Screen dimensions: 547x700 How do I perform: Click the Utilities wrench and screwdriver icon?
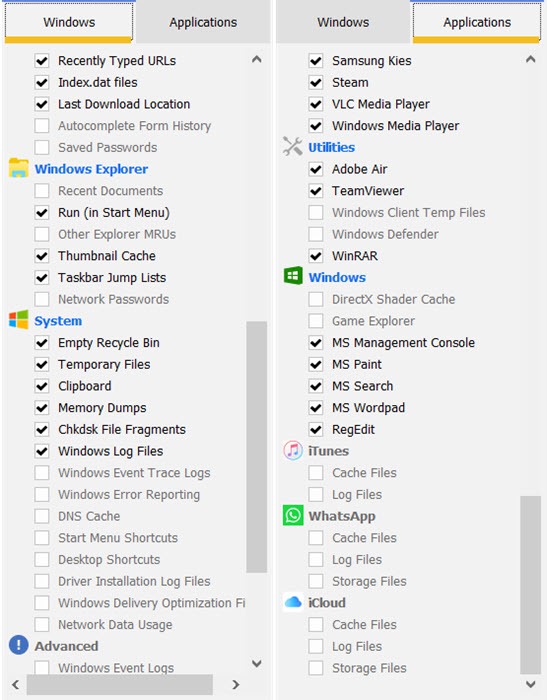click(292, 146)
